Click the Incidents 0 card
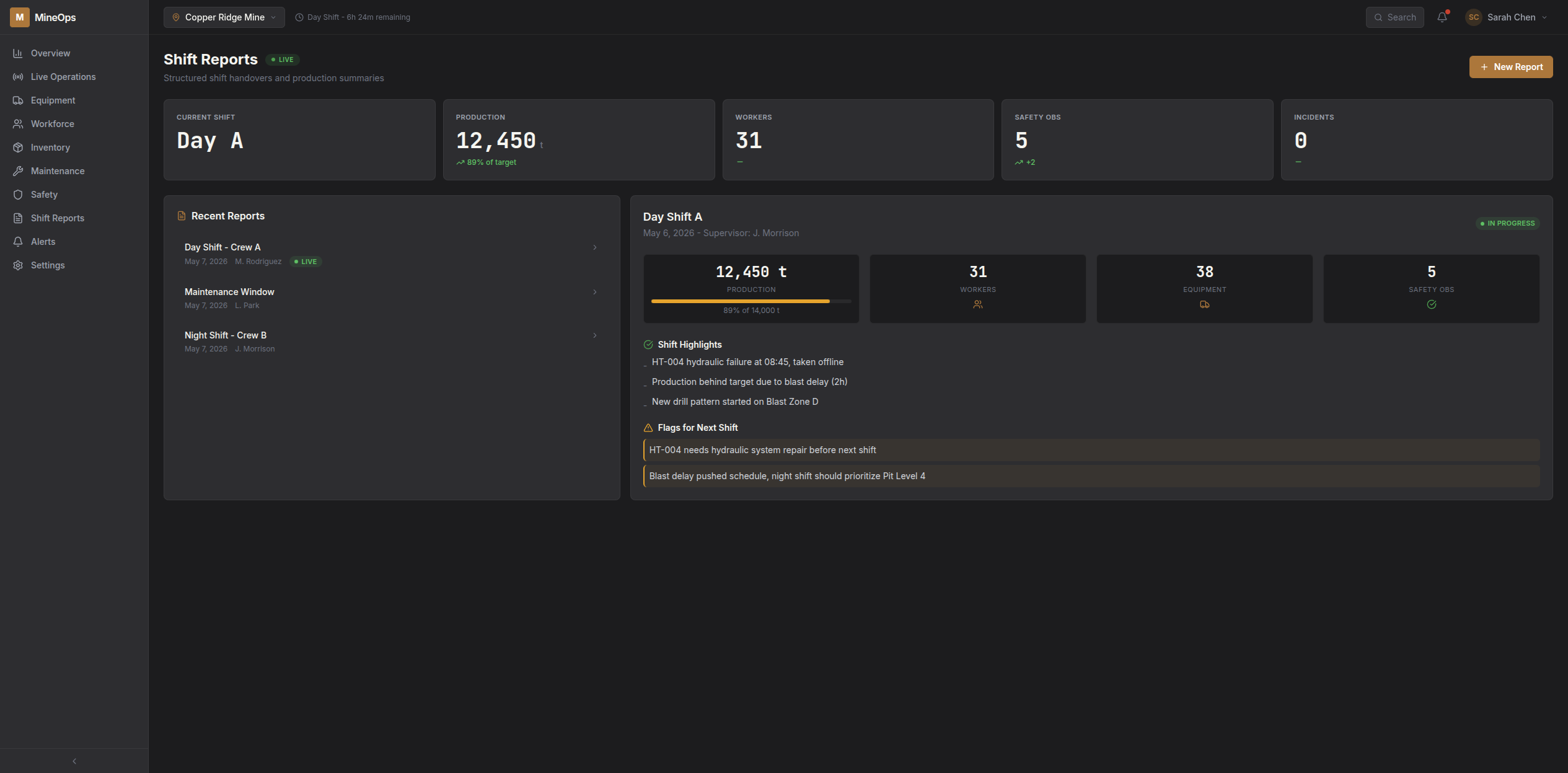Screen dimensions: 1568x773 pyautogui.click(x=1417, y=139)
